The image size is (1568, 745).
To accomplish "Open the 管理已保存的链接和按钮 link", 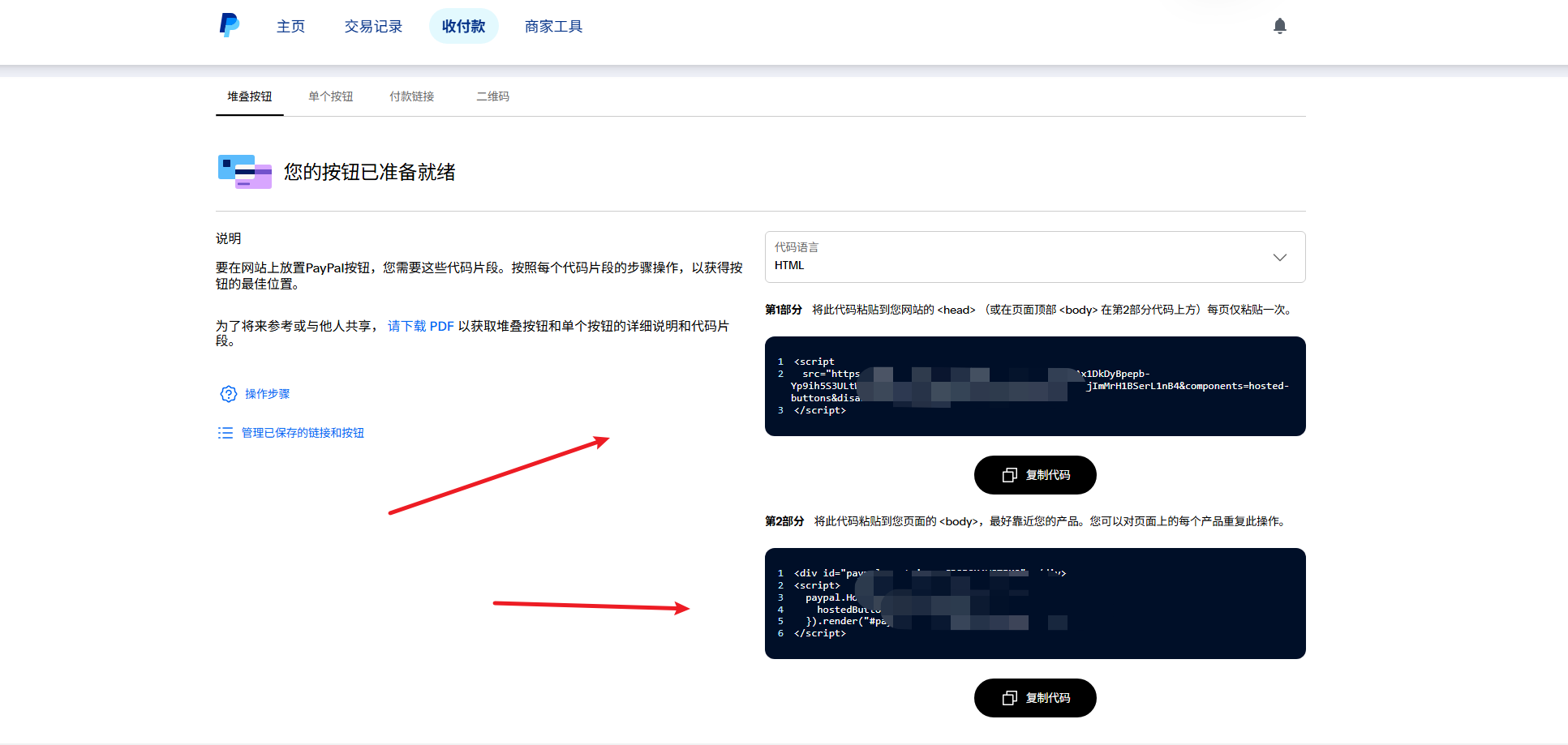I will (x=303, y=433).
